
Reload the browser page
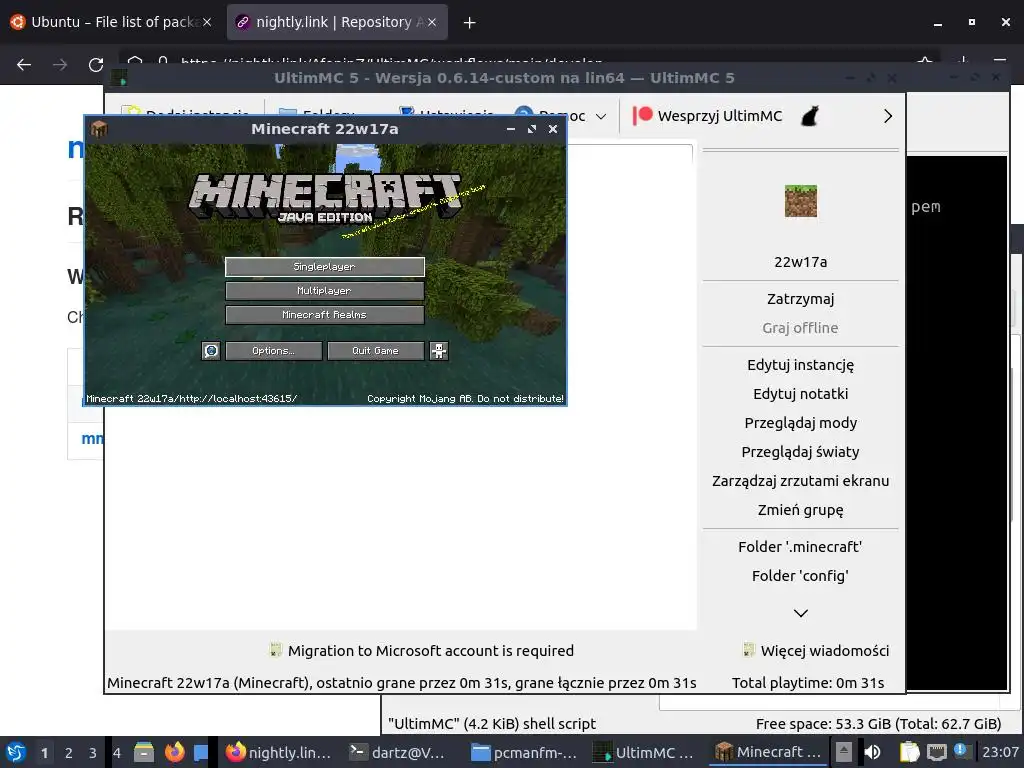tap(96, 65)
